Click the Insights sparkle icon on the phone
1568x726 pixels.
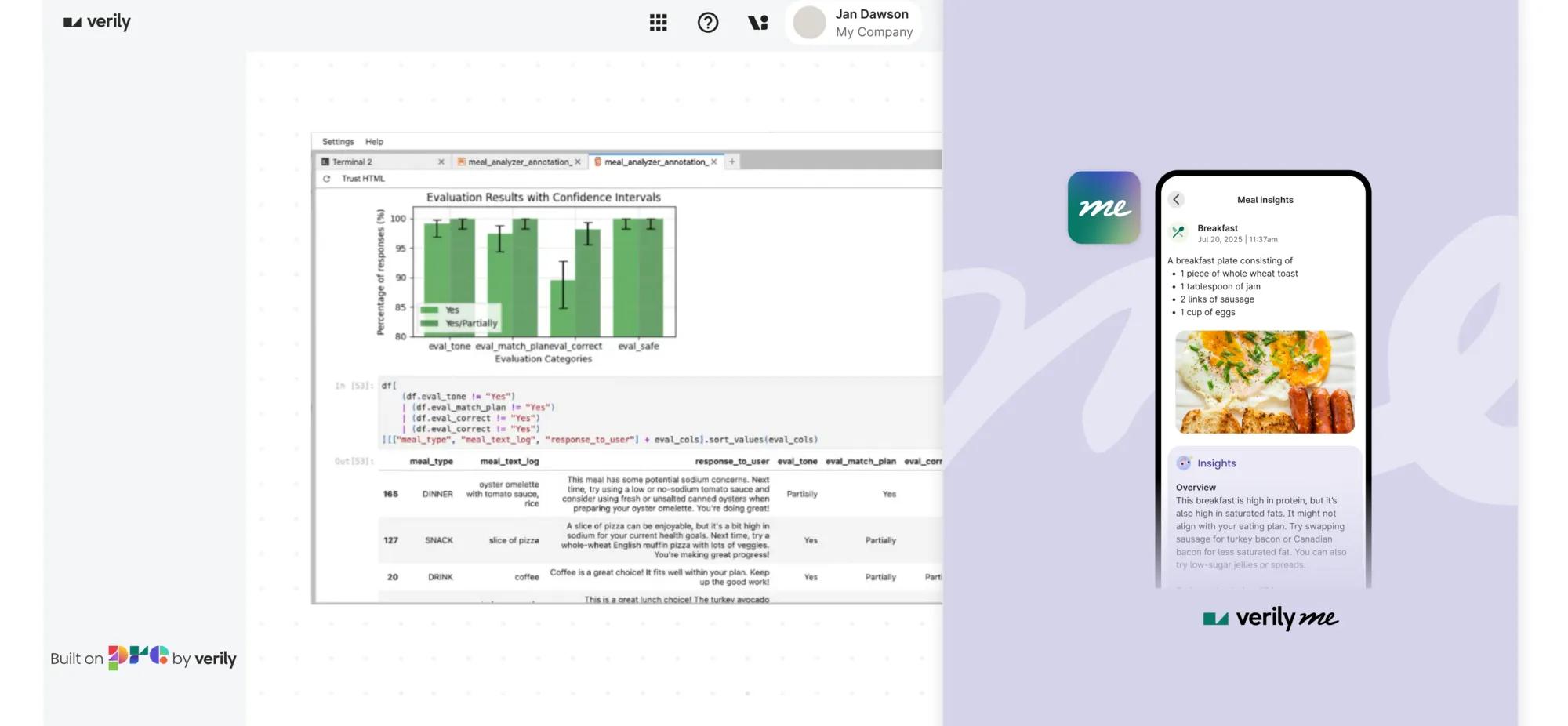point(1184,463)
